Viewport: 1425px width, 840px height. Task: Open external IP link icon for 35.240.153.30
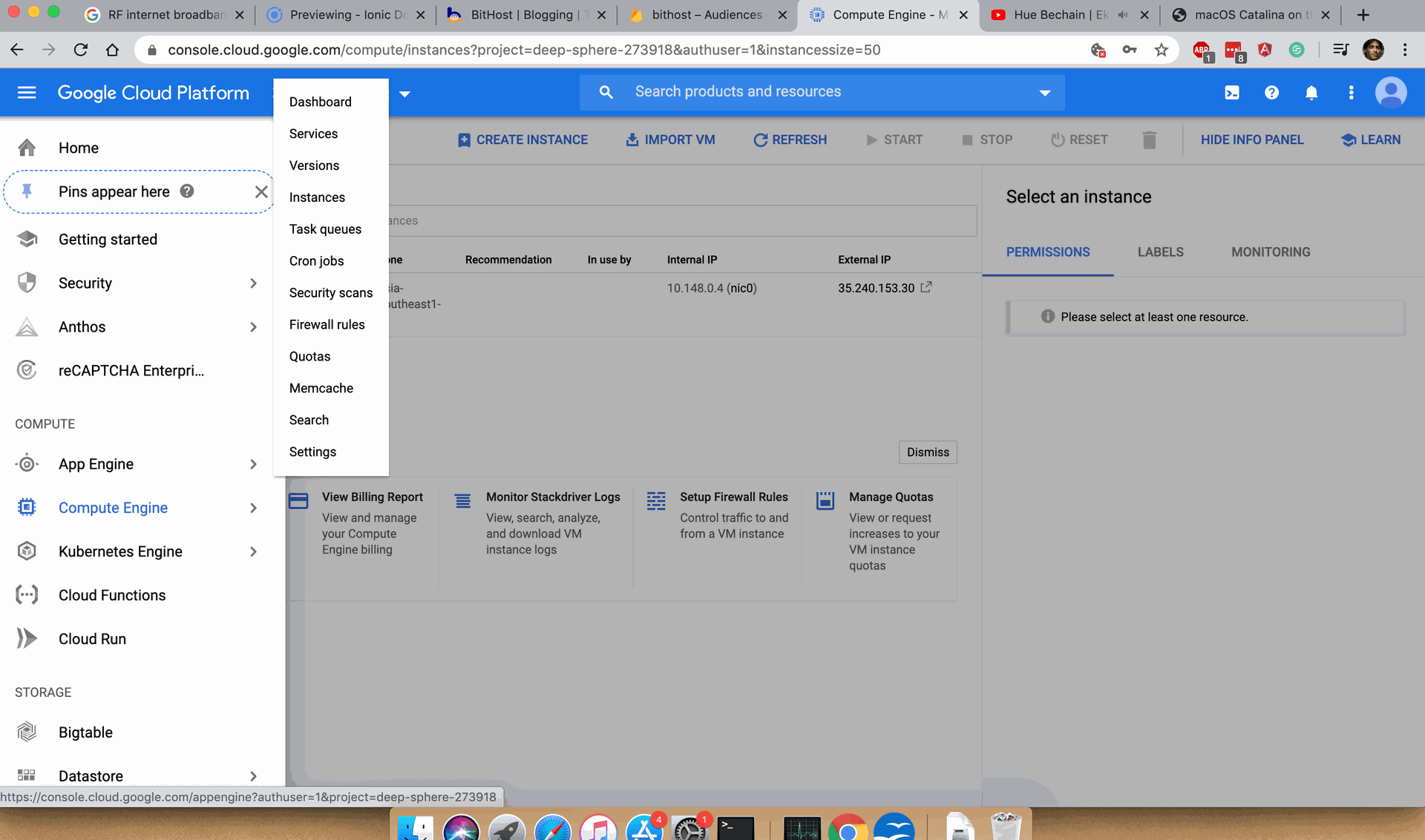pos(926,287)
